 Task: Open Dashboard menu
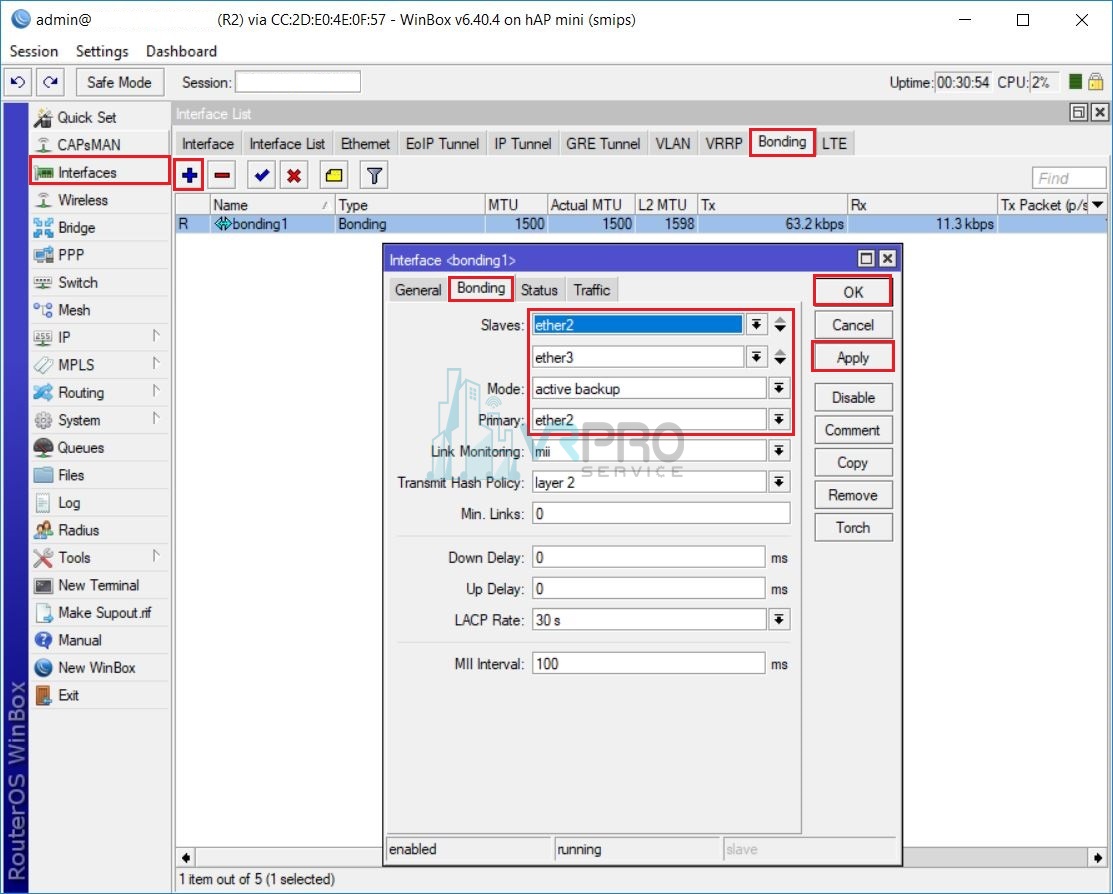point(181,51)
